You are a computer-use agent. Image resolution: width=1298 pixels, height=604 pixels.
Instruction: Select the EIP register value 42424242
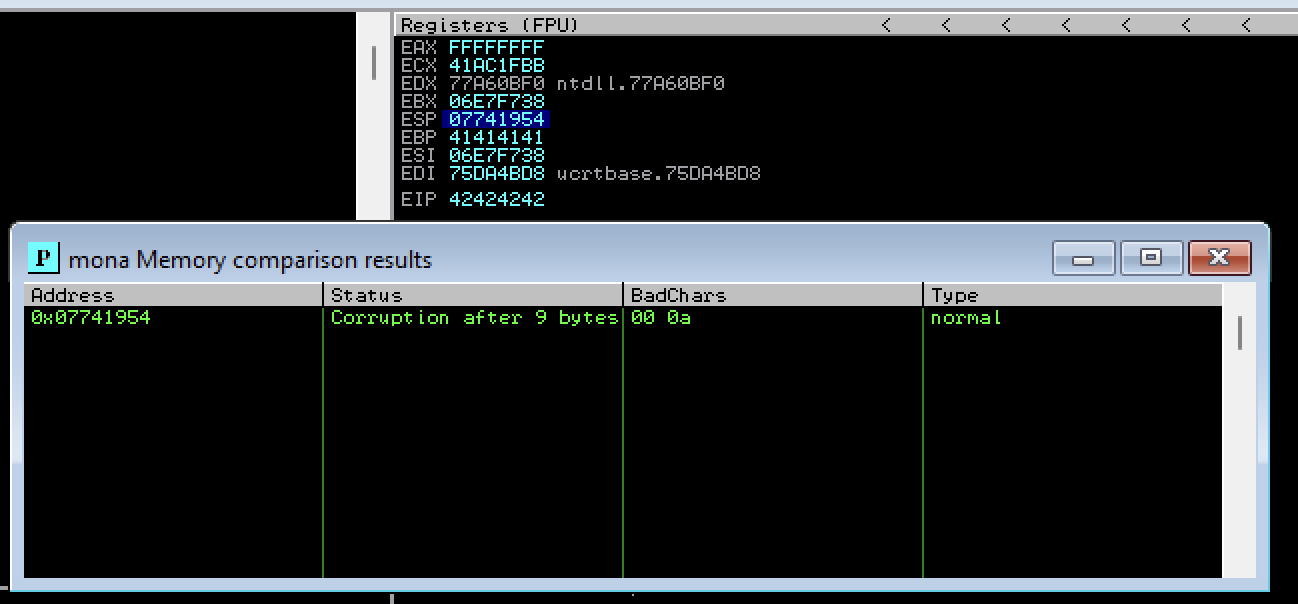click(496, 199)
